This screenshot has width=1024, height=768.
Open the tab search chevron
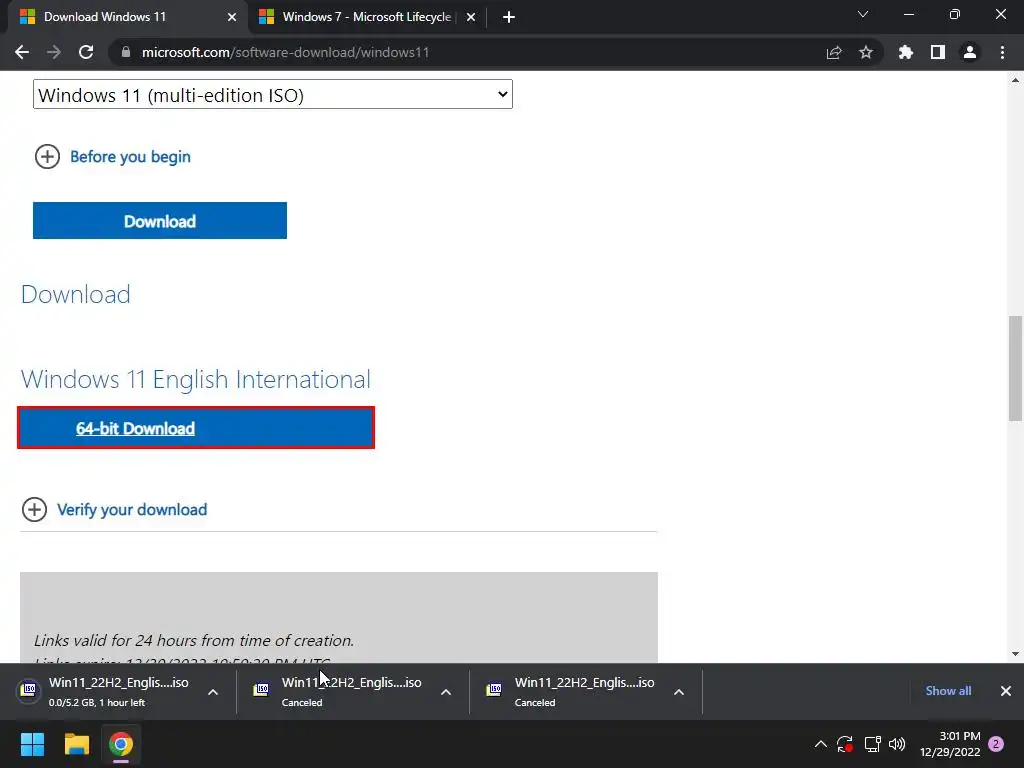[863, 14]
